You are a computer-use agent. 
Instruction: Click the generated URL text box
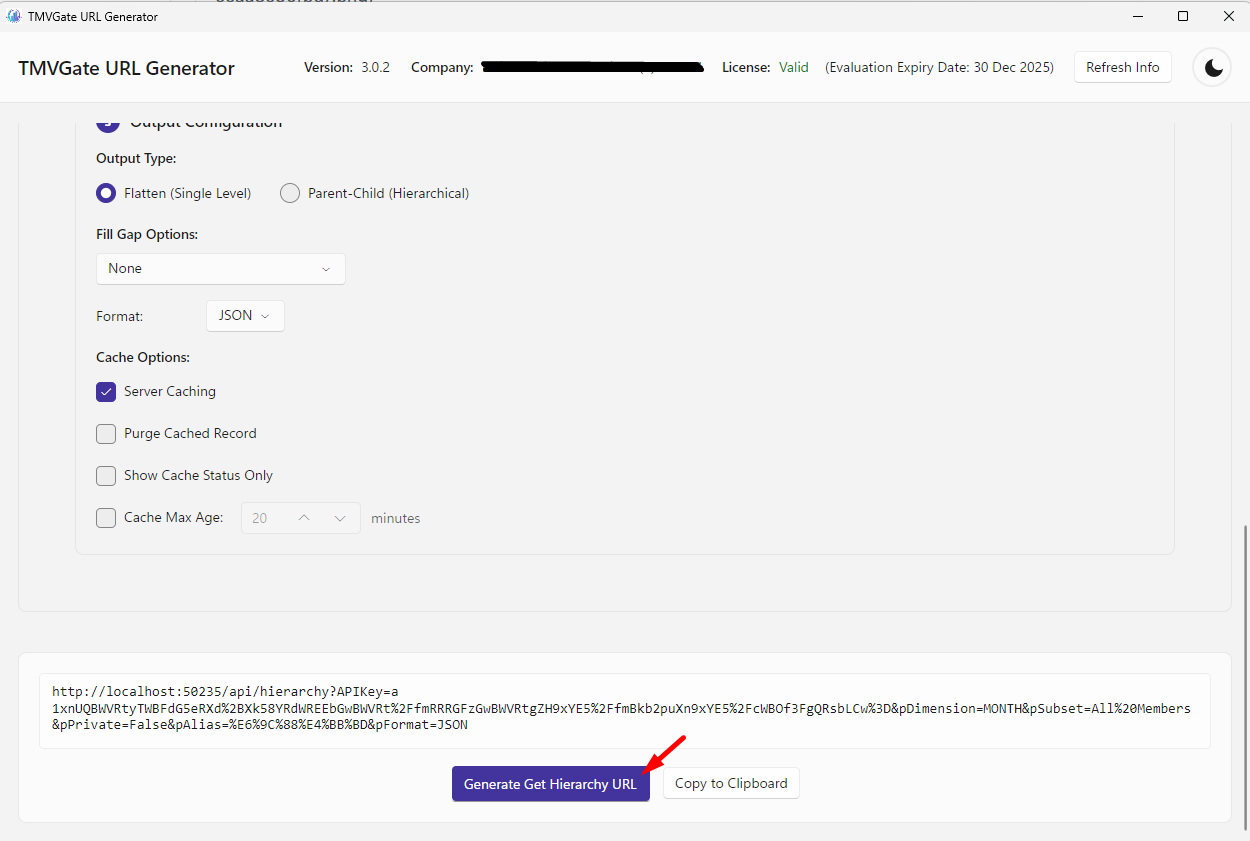pos(625,710)
